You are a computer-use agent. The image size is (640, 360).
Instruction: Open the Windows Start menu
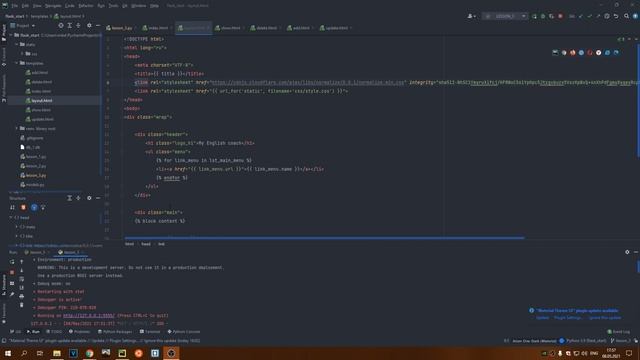click(8, 353)
